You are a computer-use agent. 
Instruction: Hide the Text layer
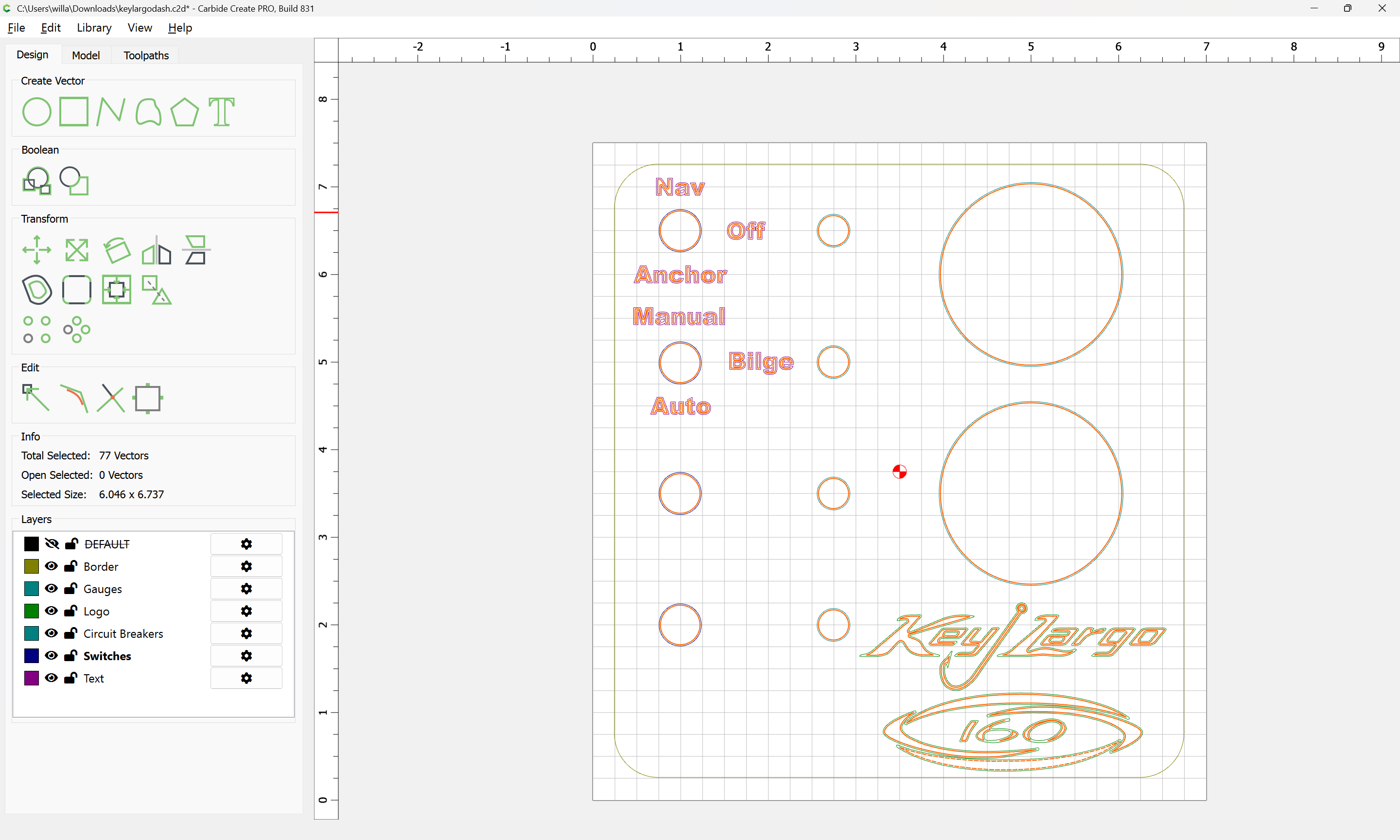coord(52,678)
